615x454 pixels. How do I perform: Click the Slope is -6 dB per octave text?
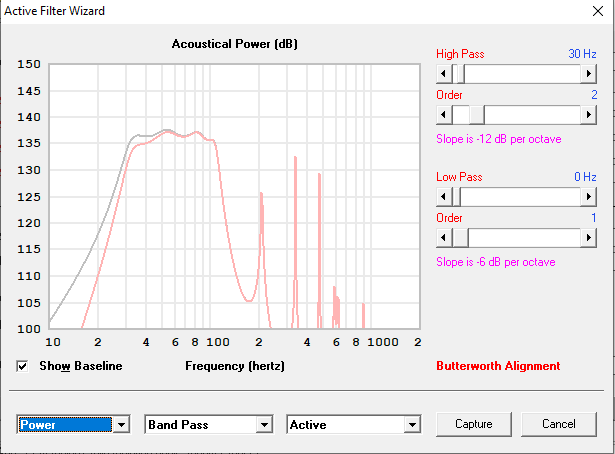point(496,262)
